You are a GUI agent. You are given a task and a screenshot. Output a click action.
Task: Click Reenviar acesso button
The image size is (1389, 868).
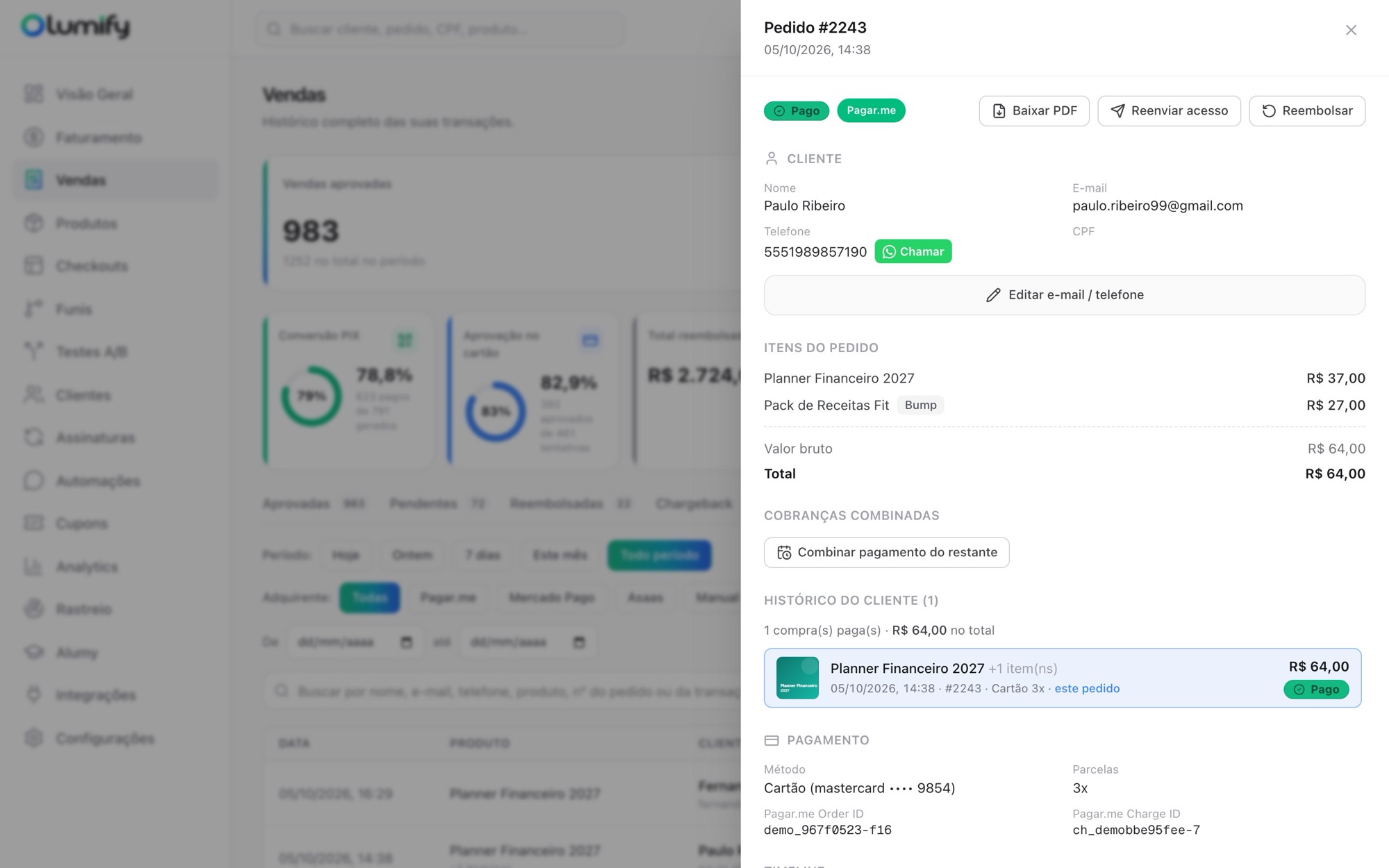tap(1169, 111)
